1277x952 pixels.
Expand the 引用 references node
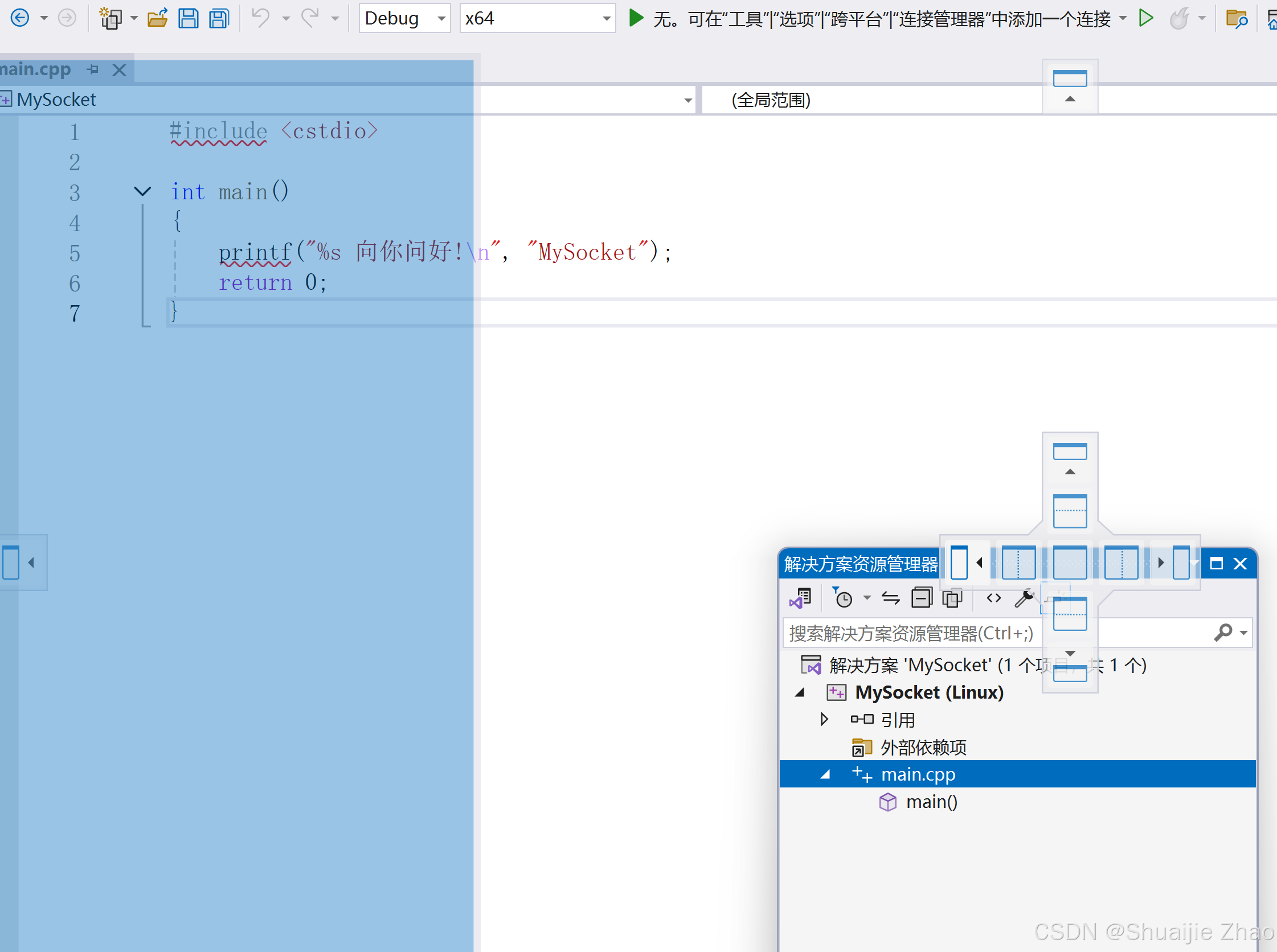pyautogui.click(x=824, y=719)
